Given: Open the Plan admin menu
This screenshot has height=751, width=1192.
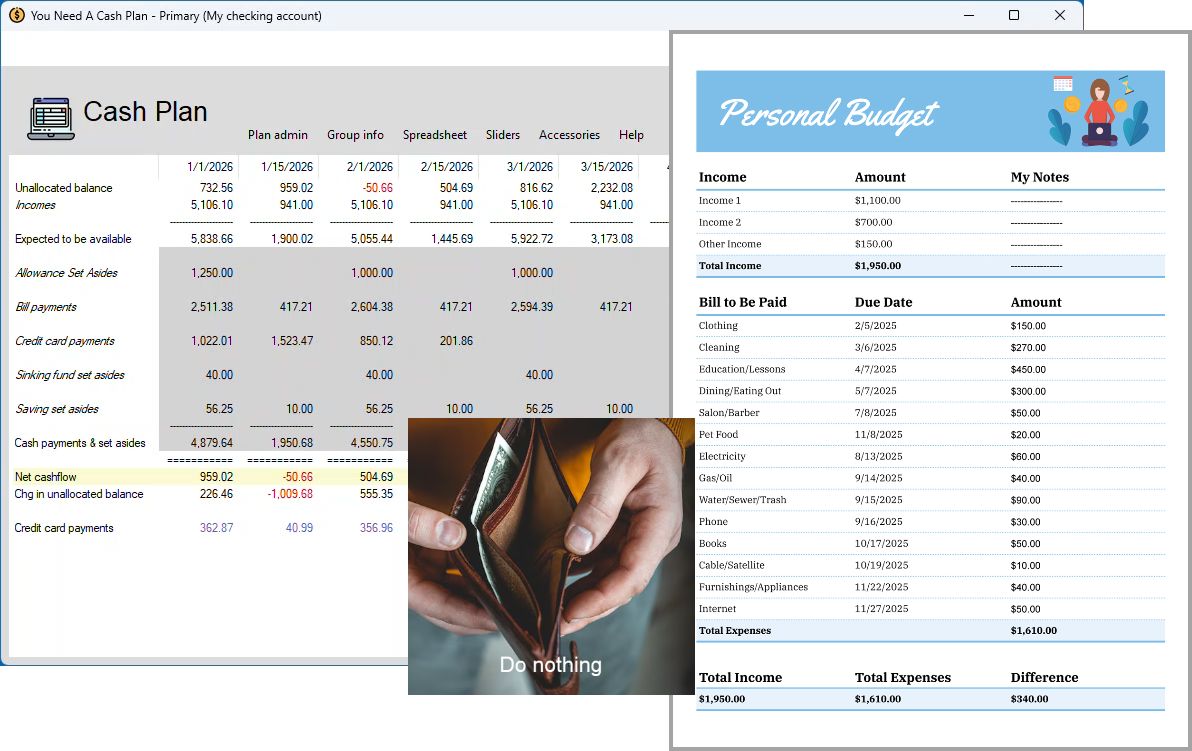Looking at the screenshot, I should 277,135.
